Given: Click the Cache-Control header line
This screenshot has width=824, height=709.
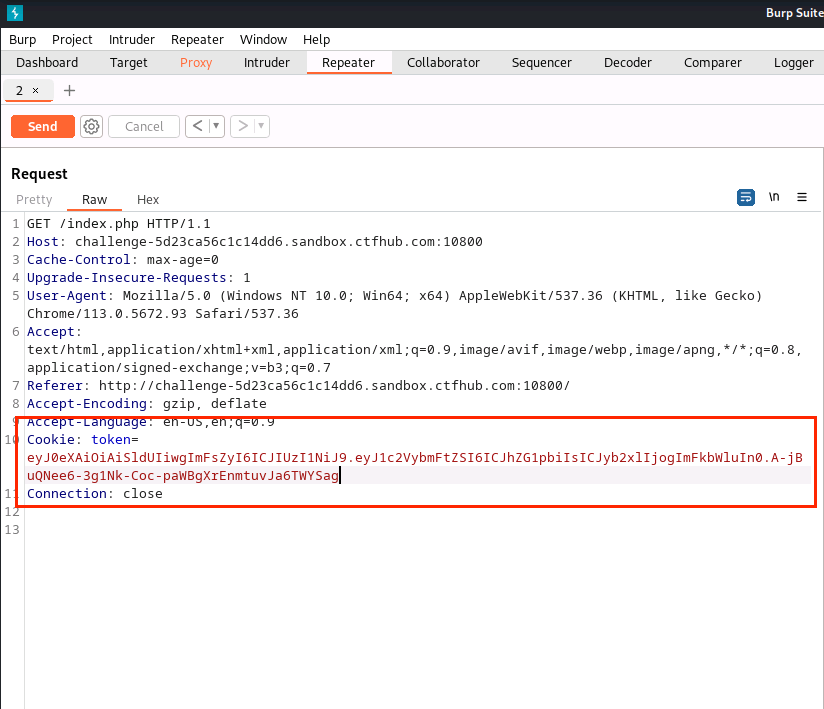Looking at the screenshot, I should [x=123, y=260].
